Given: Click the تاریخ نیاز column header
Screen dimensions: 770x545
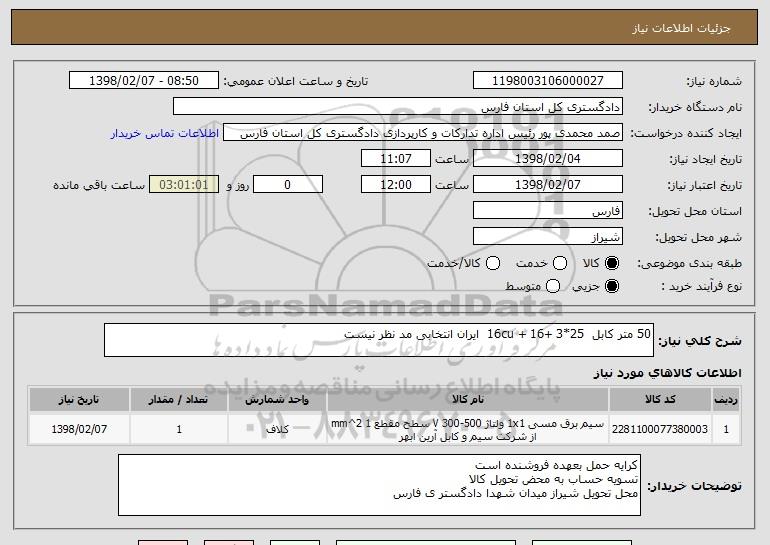Looking at the screenshot, I should (x=79, y=400).
